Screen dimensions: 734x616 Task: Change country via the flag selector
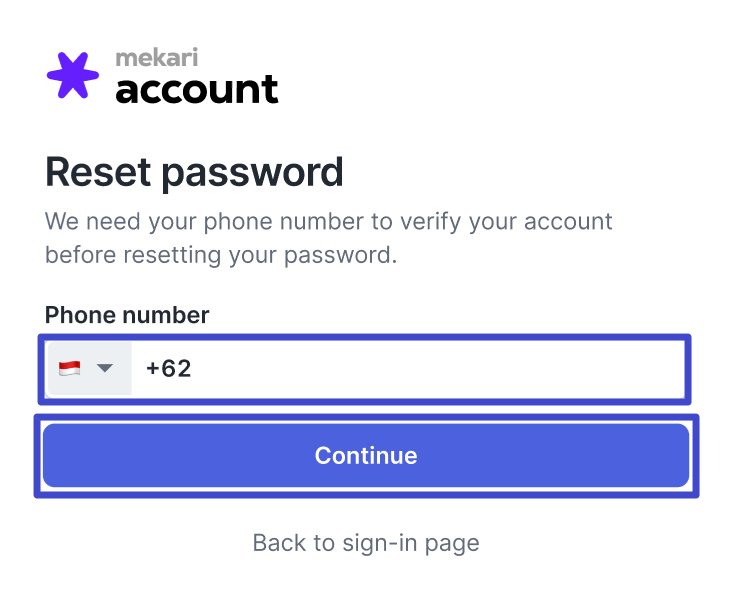tap(89, 368)
